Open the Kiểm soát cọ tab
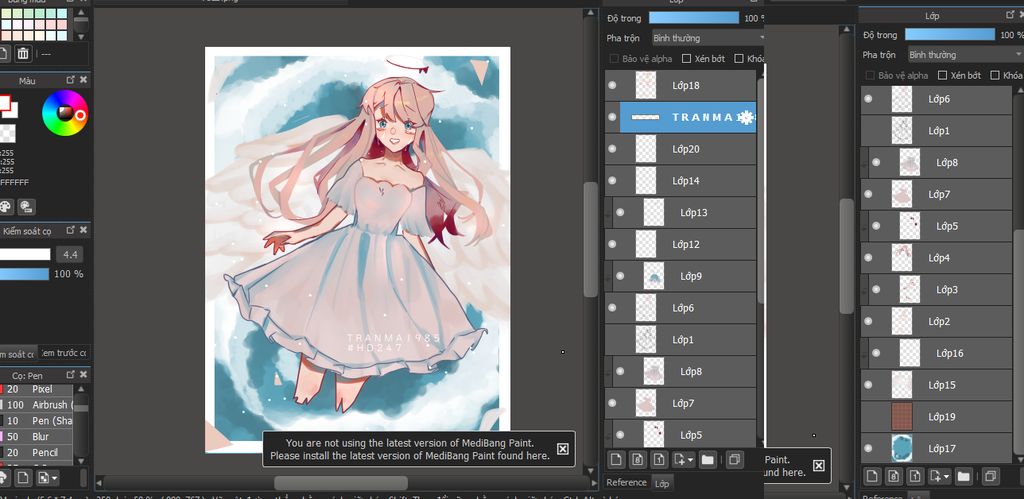 click(18, 353)
